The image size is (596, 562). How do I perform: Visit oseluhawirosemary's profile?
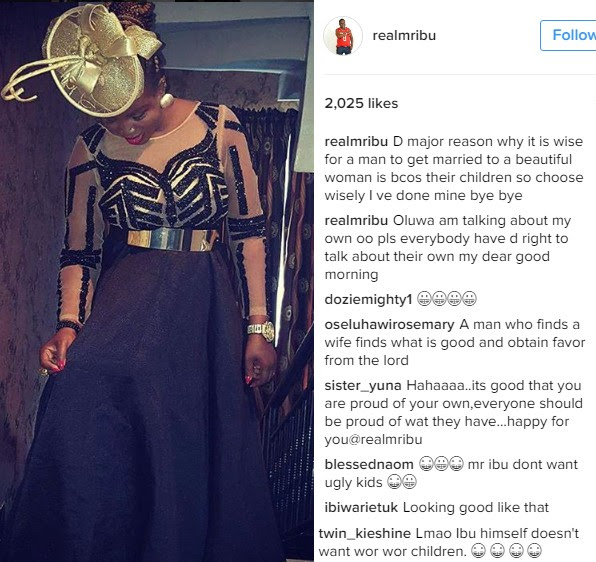pos(390,325)
